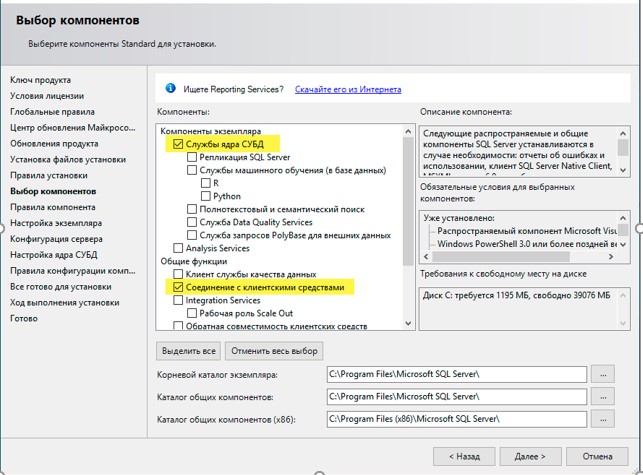
Task: Select the 'Готово' step
Action: (x=24, y=318)
